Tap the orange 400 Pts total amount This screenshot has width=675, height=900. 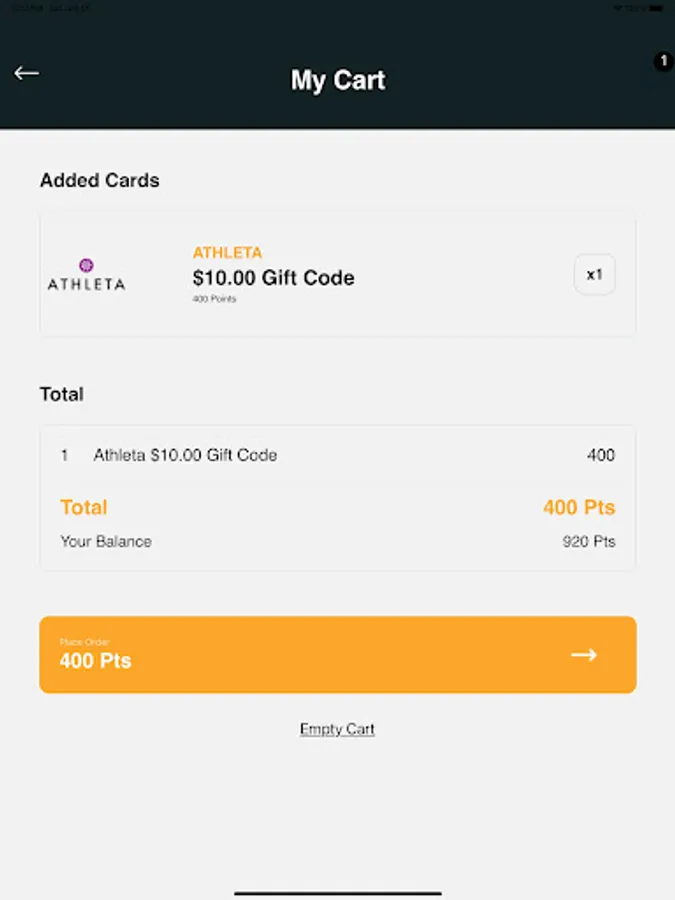[x=579, y=508]
